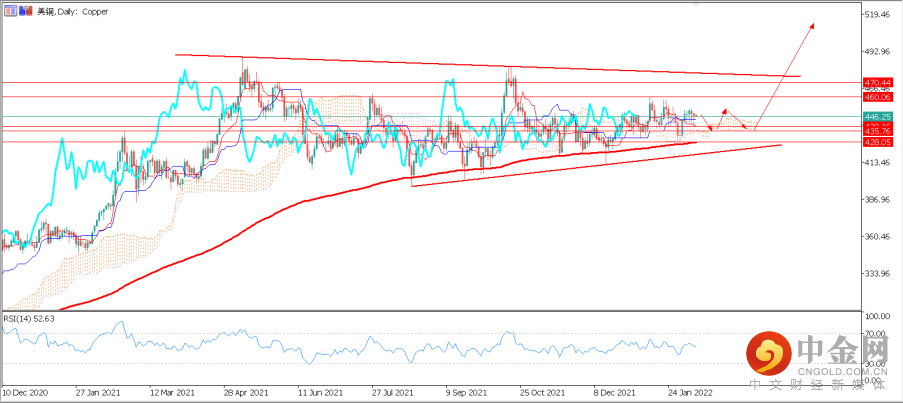903x403 pixels.
Task: Click the Depth of Market icon
Action: 26,11
